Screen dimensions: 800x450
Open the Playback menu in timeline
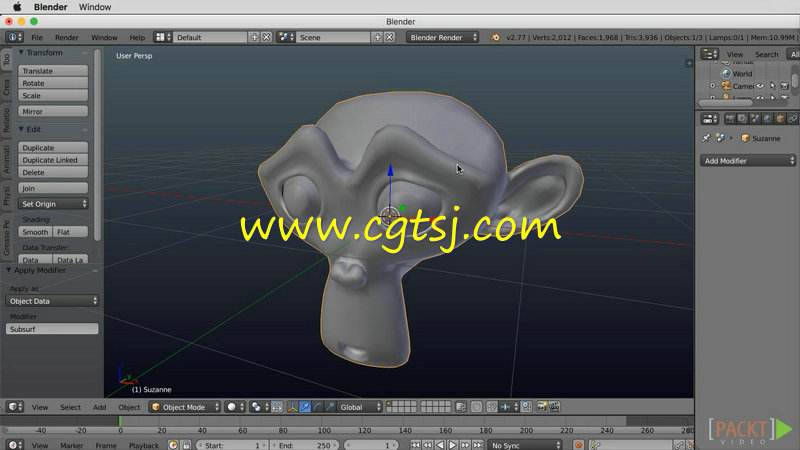pos(144,445)
